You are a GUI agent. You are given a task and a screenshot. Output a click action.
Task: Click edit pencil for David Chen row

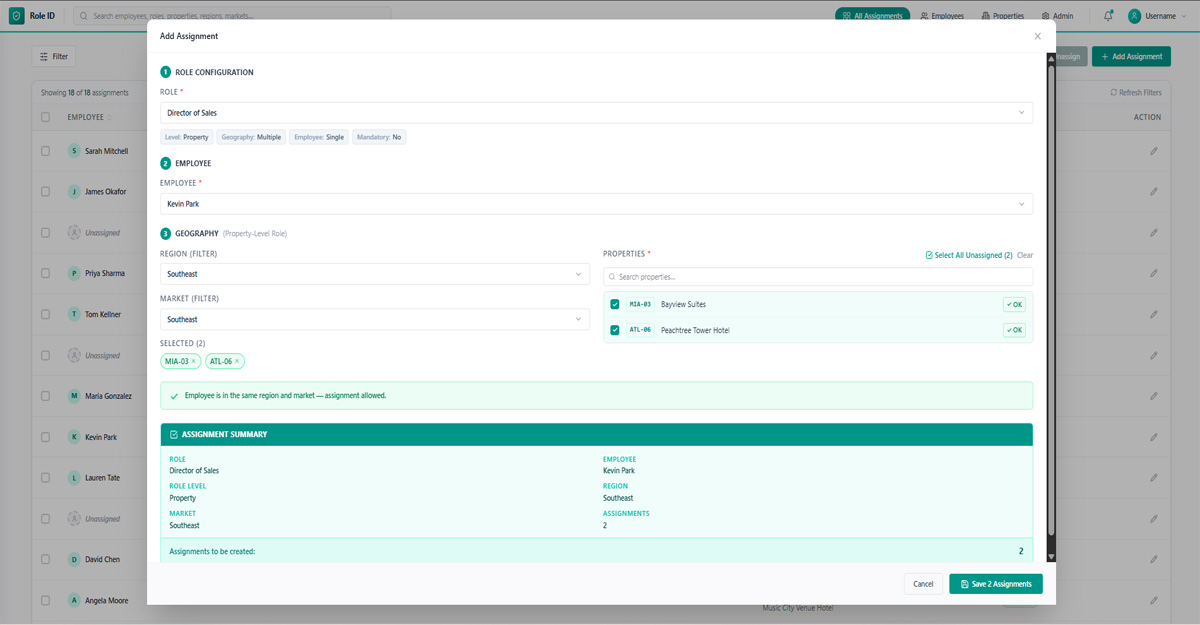pyautogui.click(x=1154, y=560)
